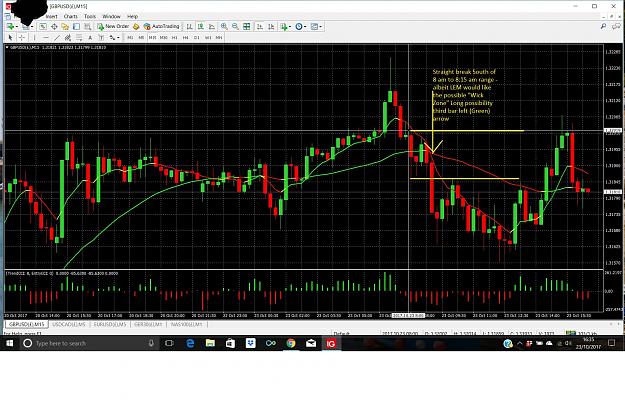Click 'Type here to search' taskbar box
The image size is (625, 400).
pos(88,343)
